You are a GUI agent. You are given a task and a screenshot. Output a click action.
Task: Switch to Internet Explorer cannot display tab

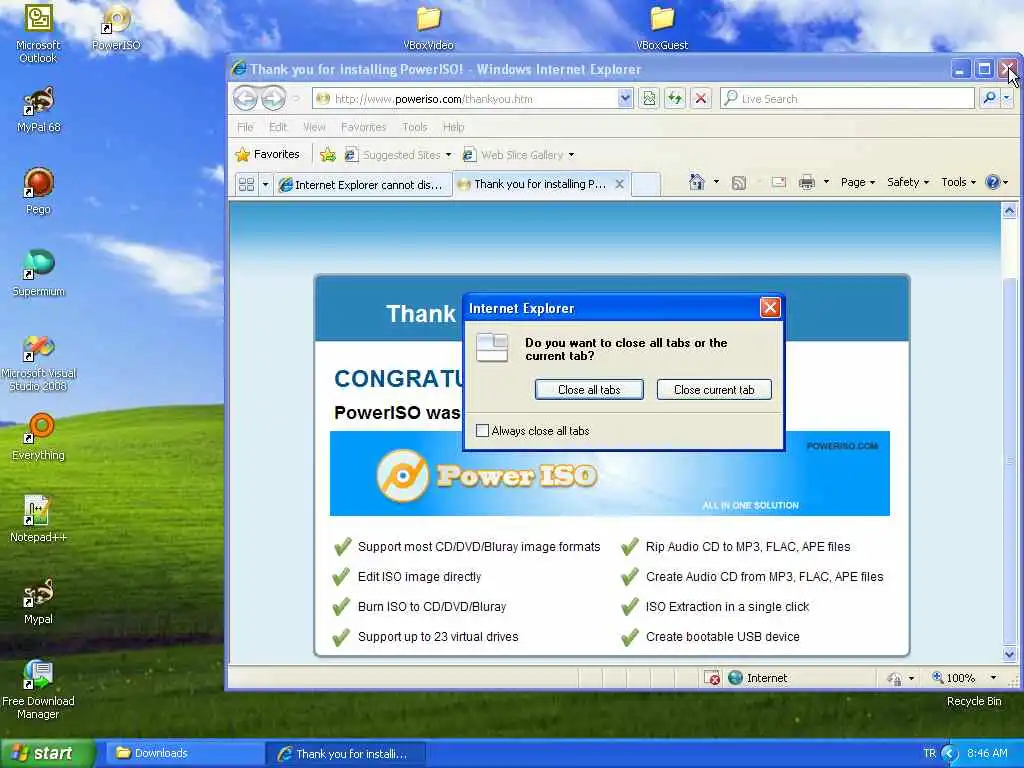pos(362,185)
